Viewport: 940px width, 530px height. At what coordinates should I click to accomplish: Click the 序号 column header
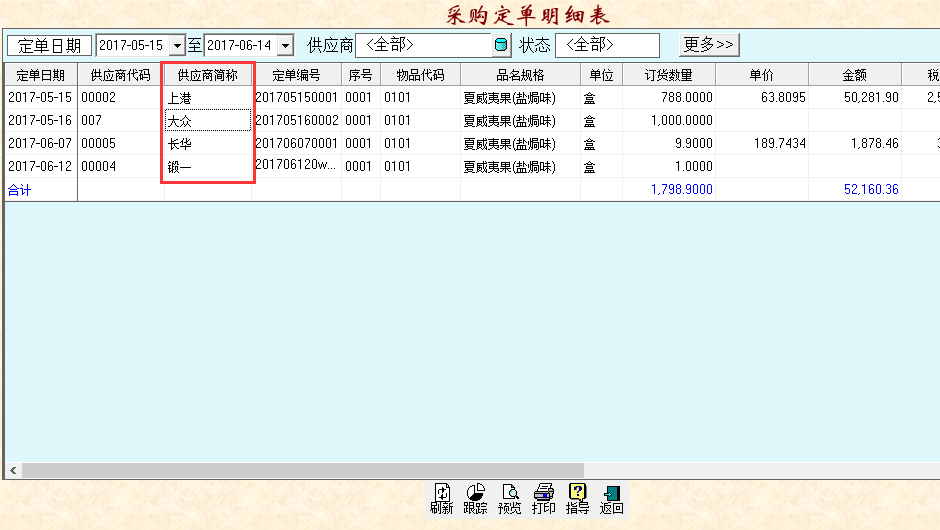point(360,75)
